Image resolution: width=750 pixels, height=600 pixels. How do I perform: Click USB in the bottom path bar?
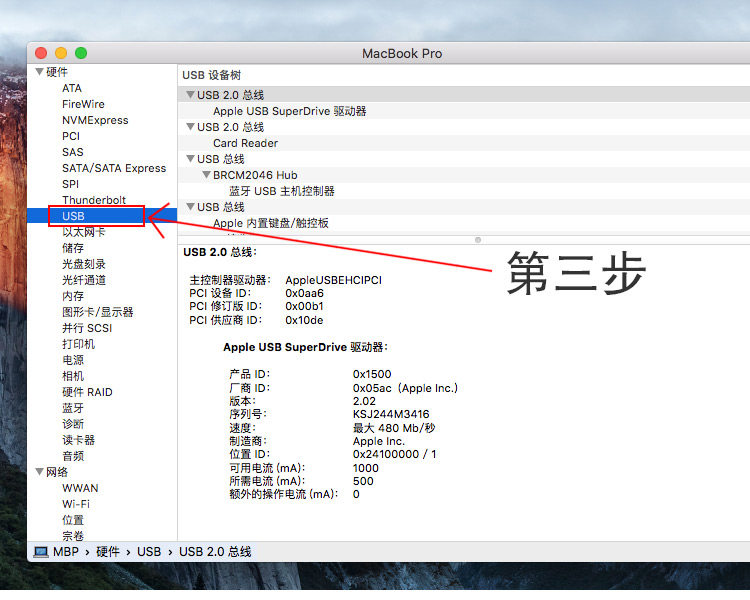coord(149,552)
